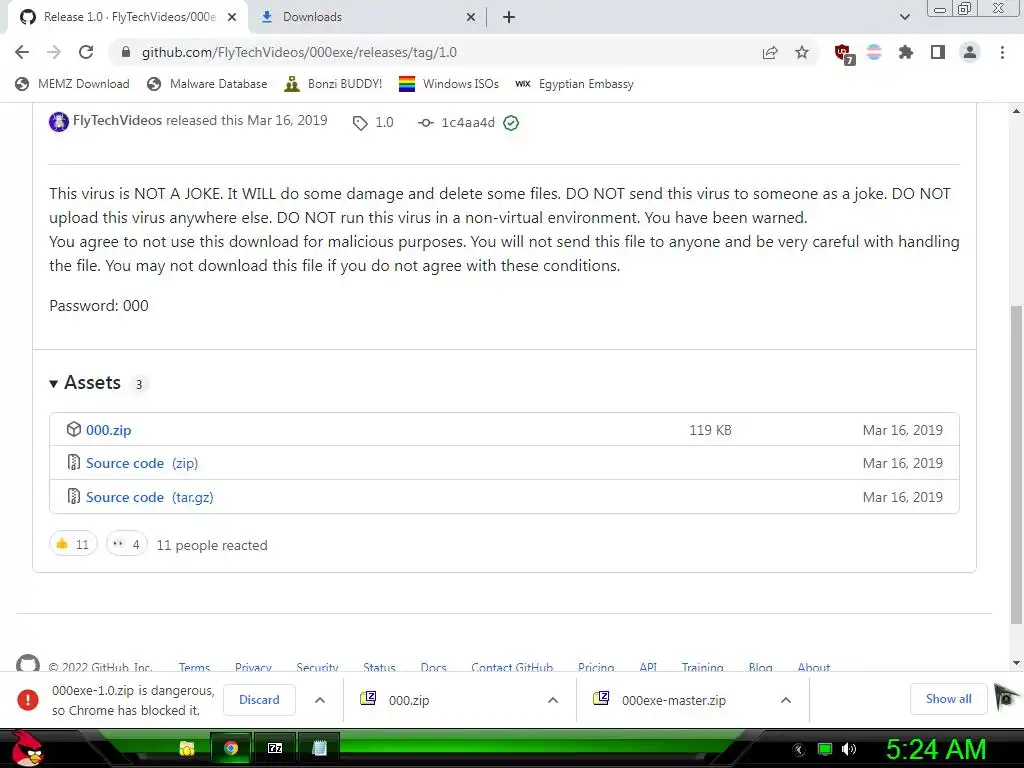The width and height of the screenshot is (1024, 768).
Task: Open the notepad taskbar icon
Action: pyautogui.click(x=319, y=748)
